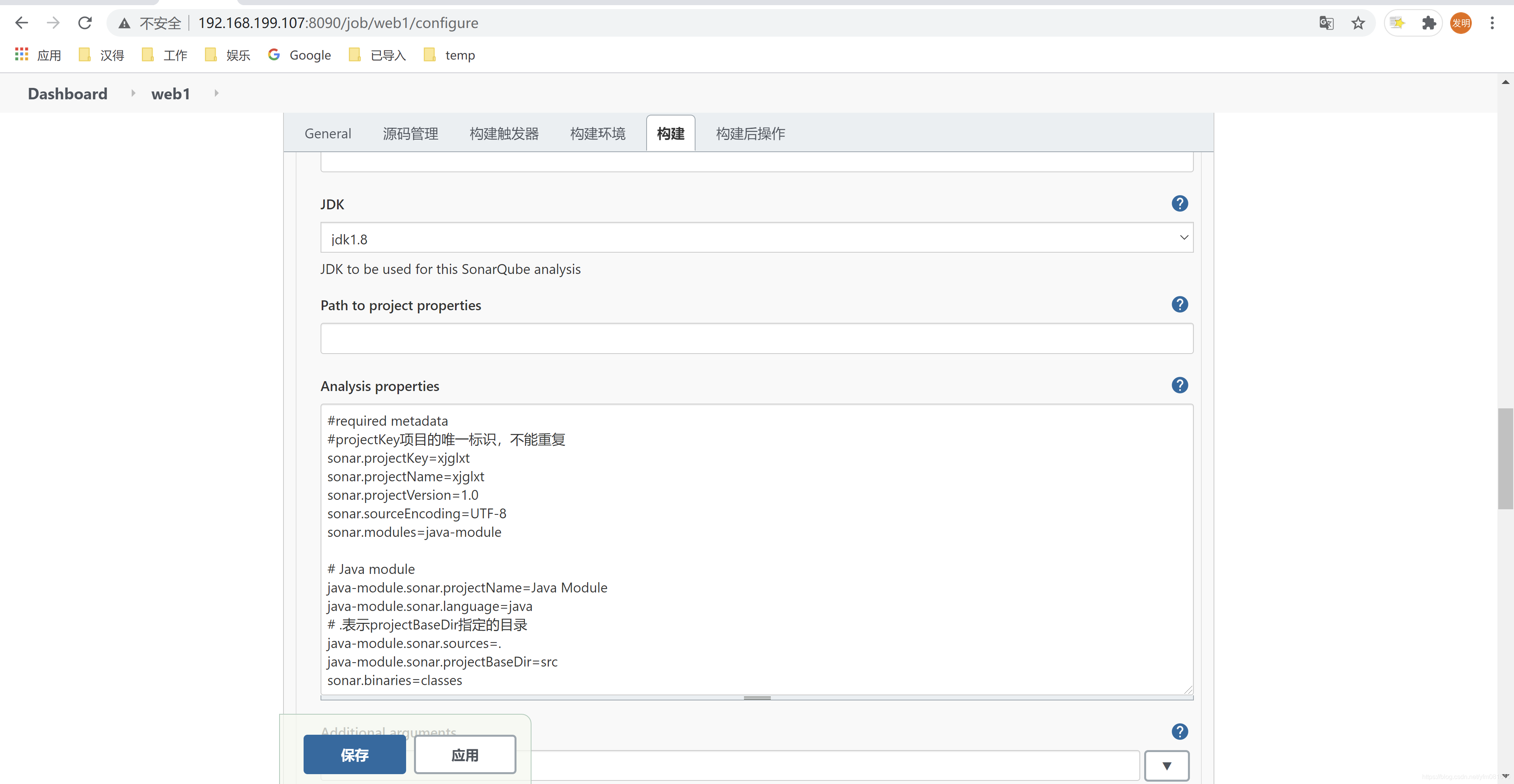The width and height of the screenshot is (1514, 784).
Task: Switch to the 构建触发器 tab
Action: [x=504, y=133]
